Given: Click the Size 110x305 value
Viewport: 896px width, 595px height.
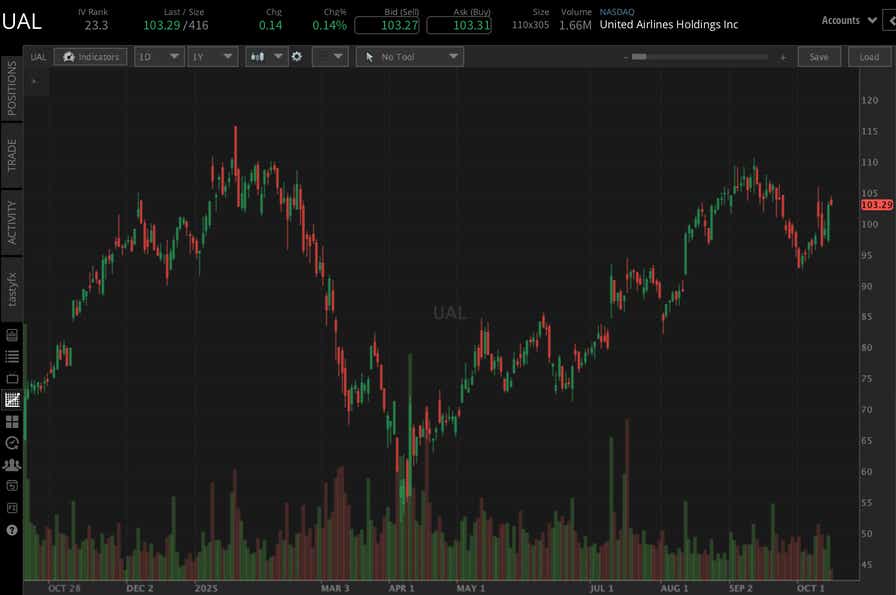Looking at the screenshot, I should 530,25.
